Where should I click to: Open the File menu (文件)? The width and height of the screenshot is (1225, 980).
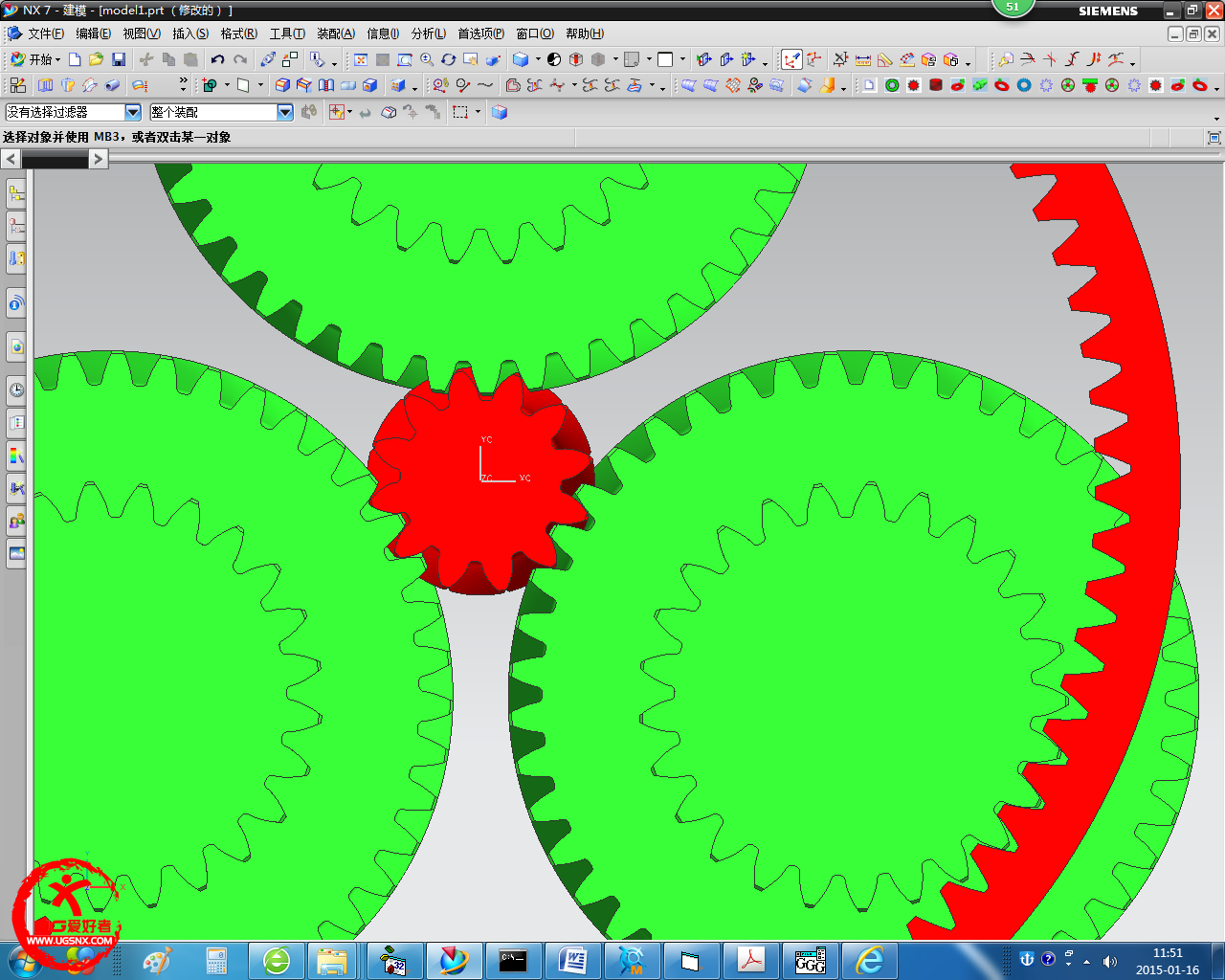45,33
